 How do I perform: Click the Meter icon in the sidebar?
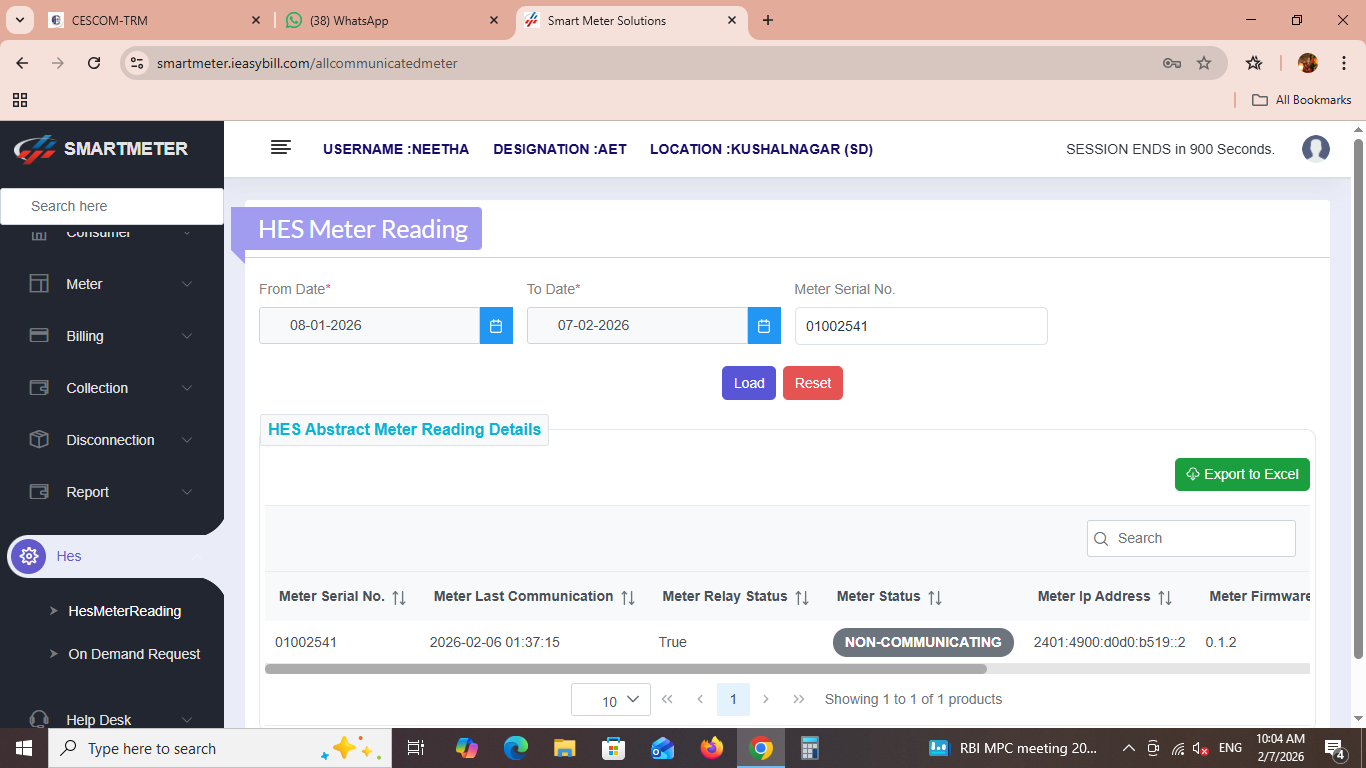point(39,284)
